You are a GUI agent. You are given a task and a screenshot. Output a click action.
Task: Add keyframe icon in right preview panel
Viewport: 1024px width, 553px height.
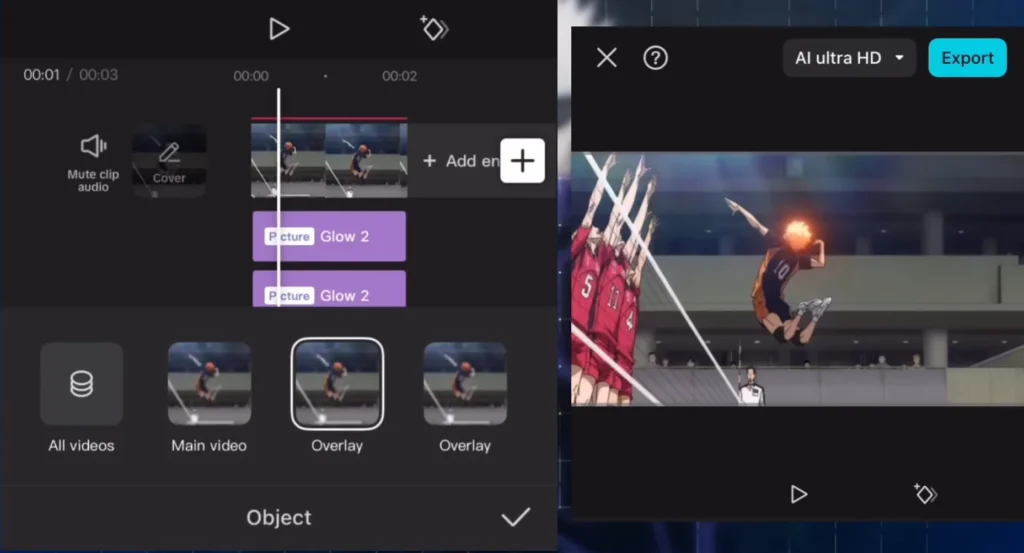[925, 494]
